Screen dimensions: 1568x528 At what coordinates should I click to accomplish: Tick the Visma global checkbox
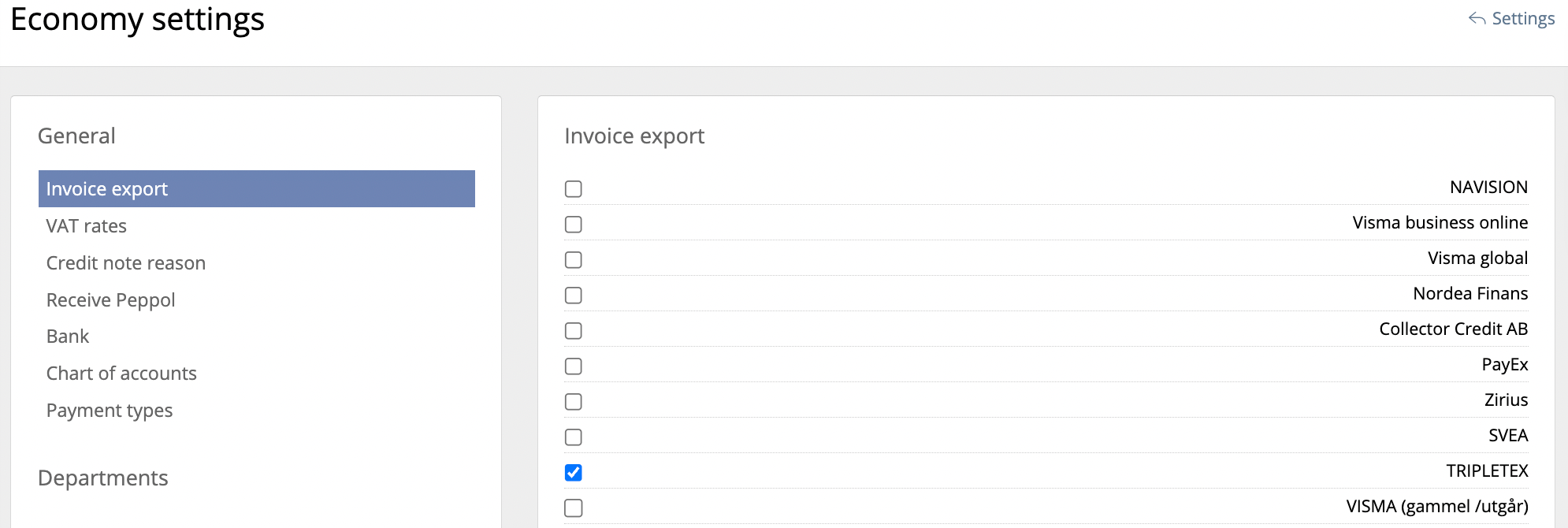574,260
